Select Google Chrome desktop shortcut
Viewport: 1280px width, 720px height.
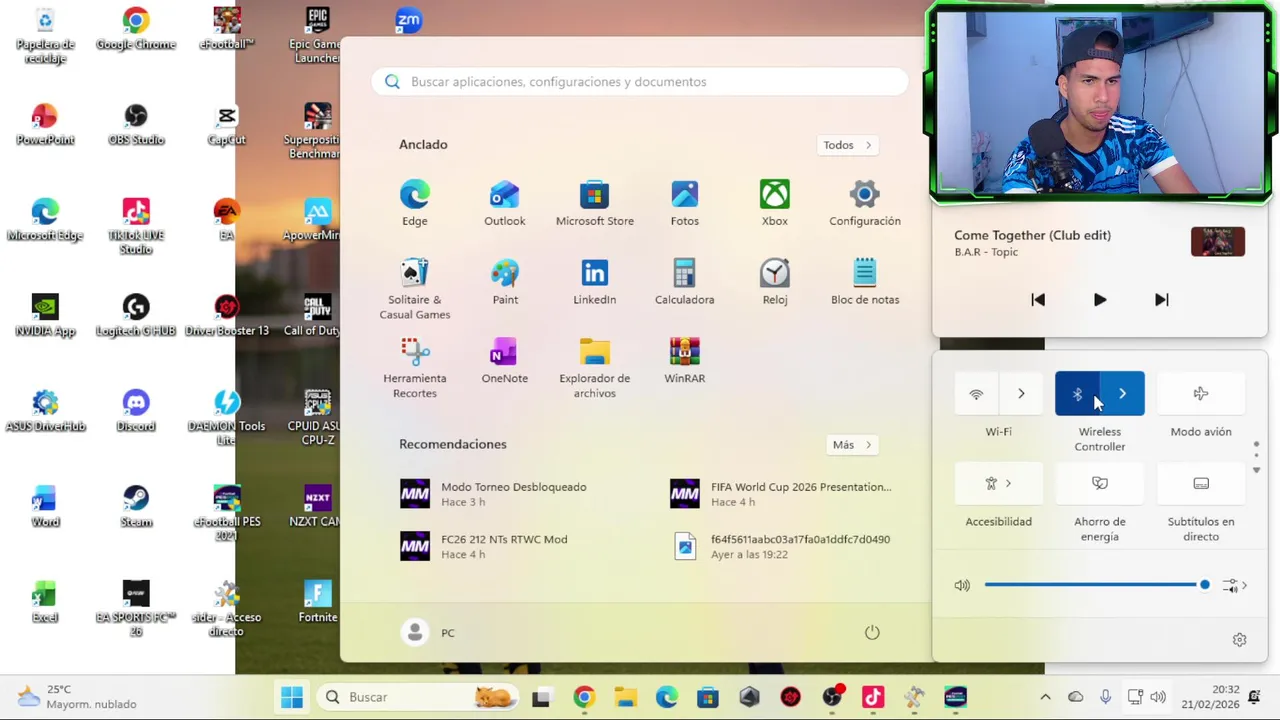point(136,29)
